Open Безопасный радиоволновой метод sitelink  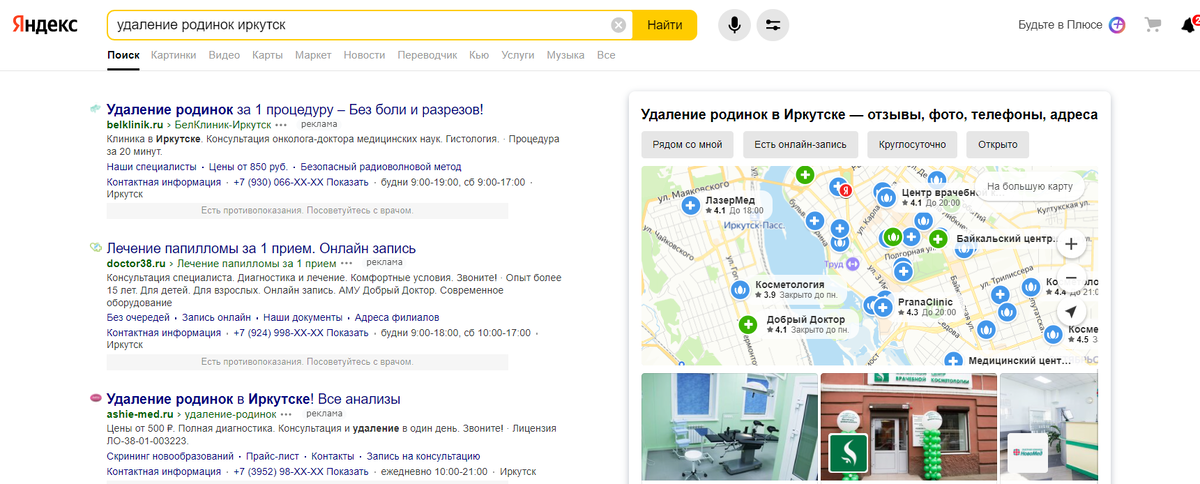click(x=381, y=167)
